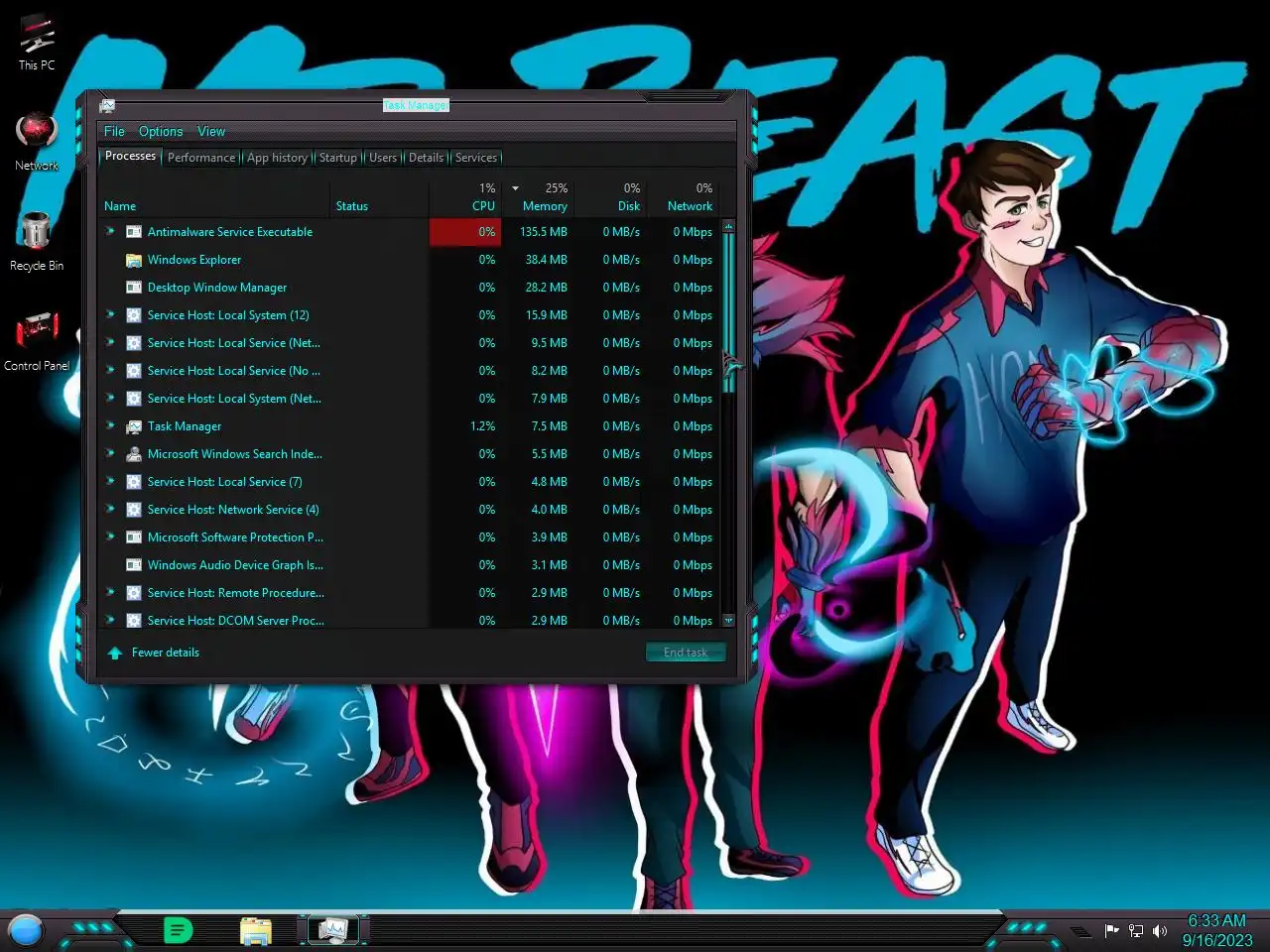Image resolution: width=1270 pixels, height=952 pixels.
Task: Sort by the Memory column header
Action: coord(538,198)
